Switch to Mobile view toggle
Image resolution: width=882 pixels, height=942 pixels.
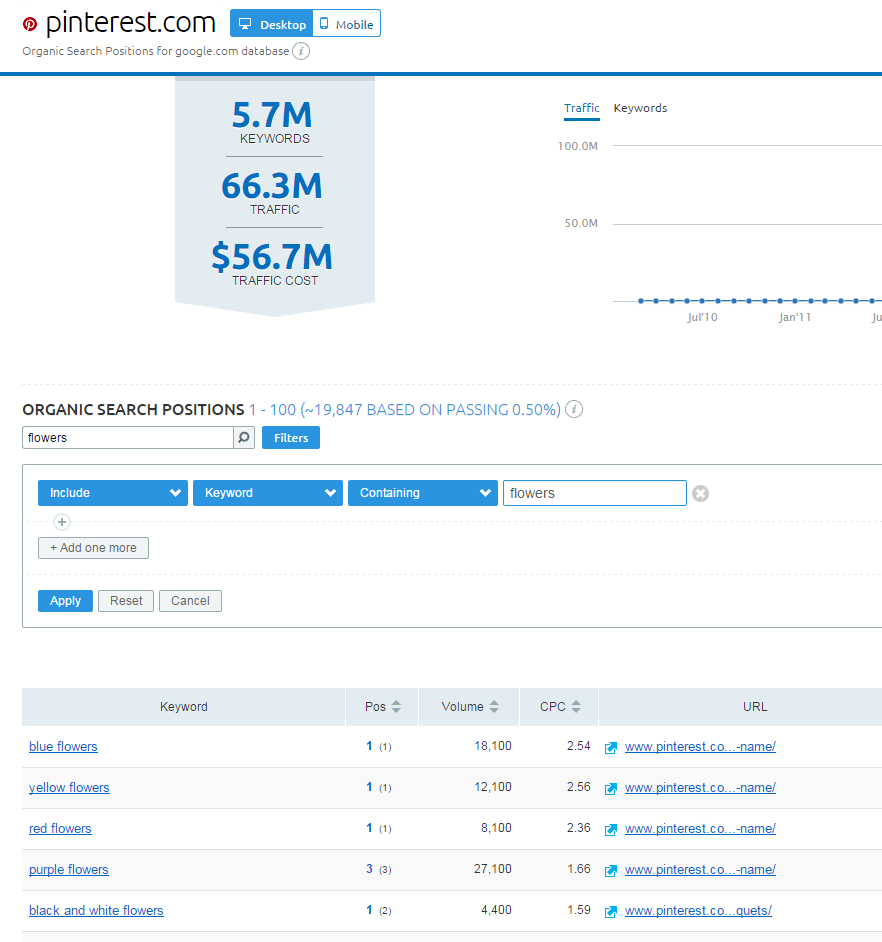point(346,24)
